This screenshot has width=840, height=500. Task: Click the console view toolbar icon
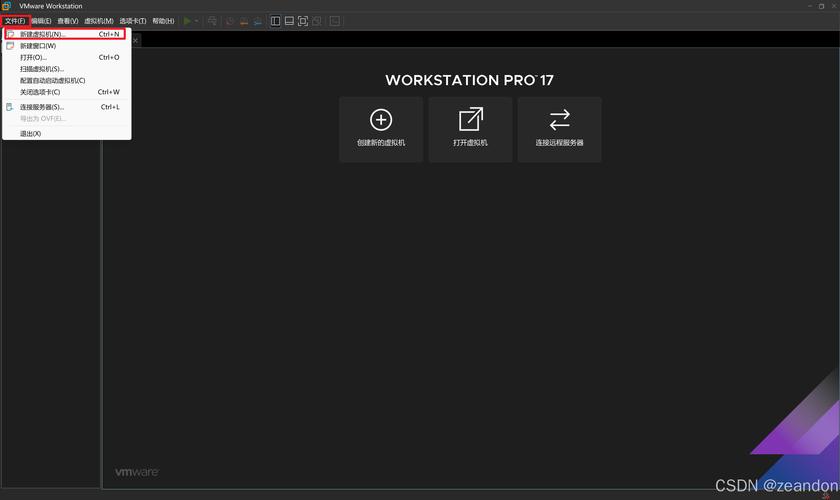(335, 21)
